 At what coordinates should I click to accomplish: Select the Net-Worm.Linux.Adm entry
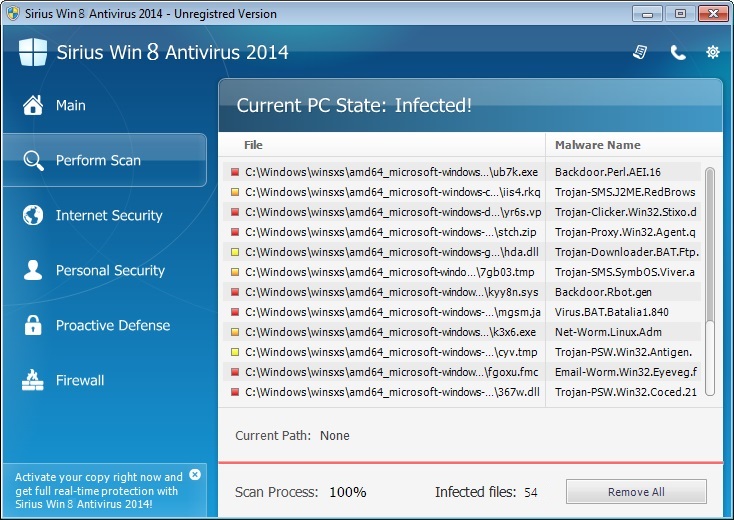point(608,332)
